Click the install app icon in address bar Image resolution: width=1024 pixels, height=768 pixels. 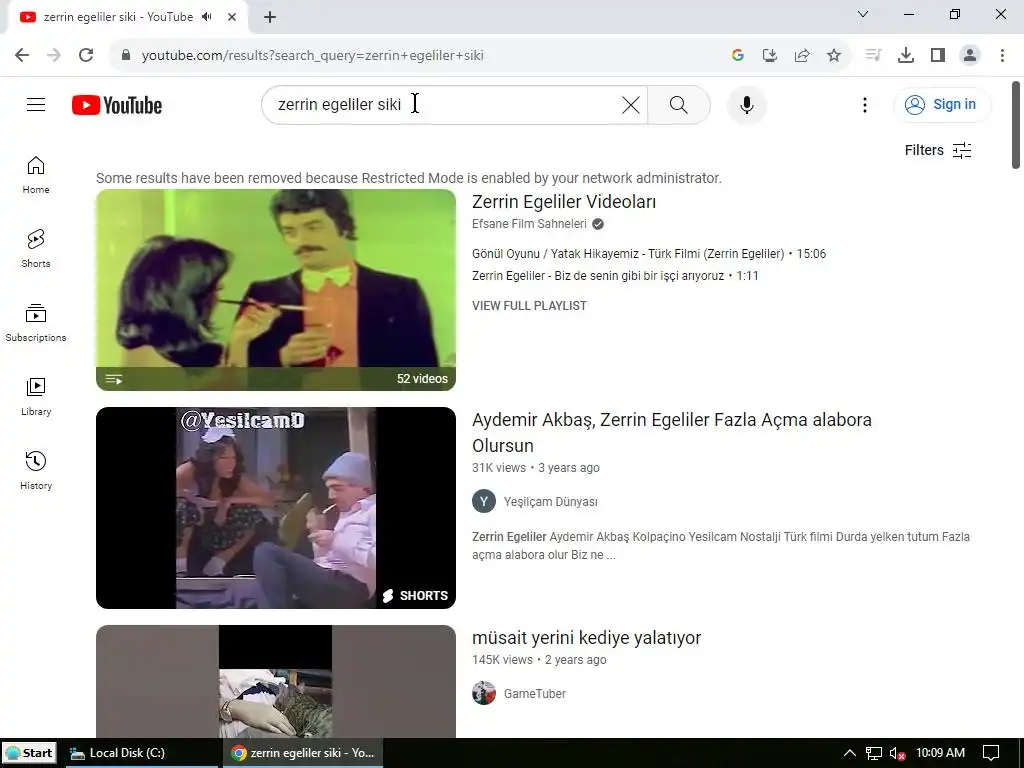770,55
